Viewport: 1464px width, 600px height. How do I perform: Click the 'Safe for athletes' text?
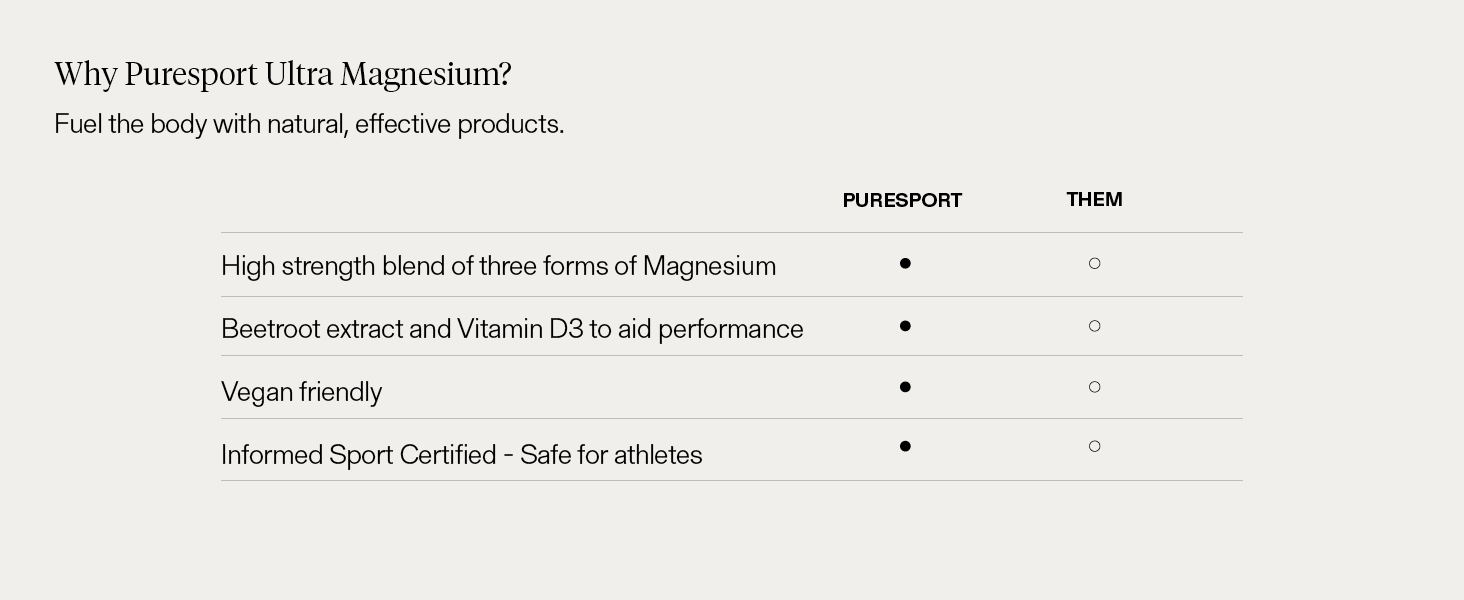(611, 455)
